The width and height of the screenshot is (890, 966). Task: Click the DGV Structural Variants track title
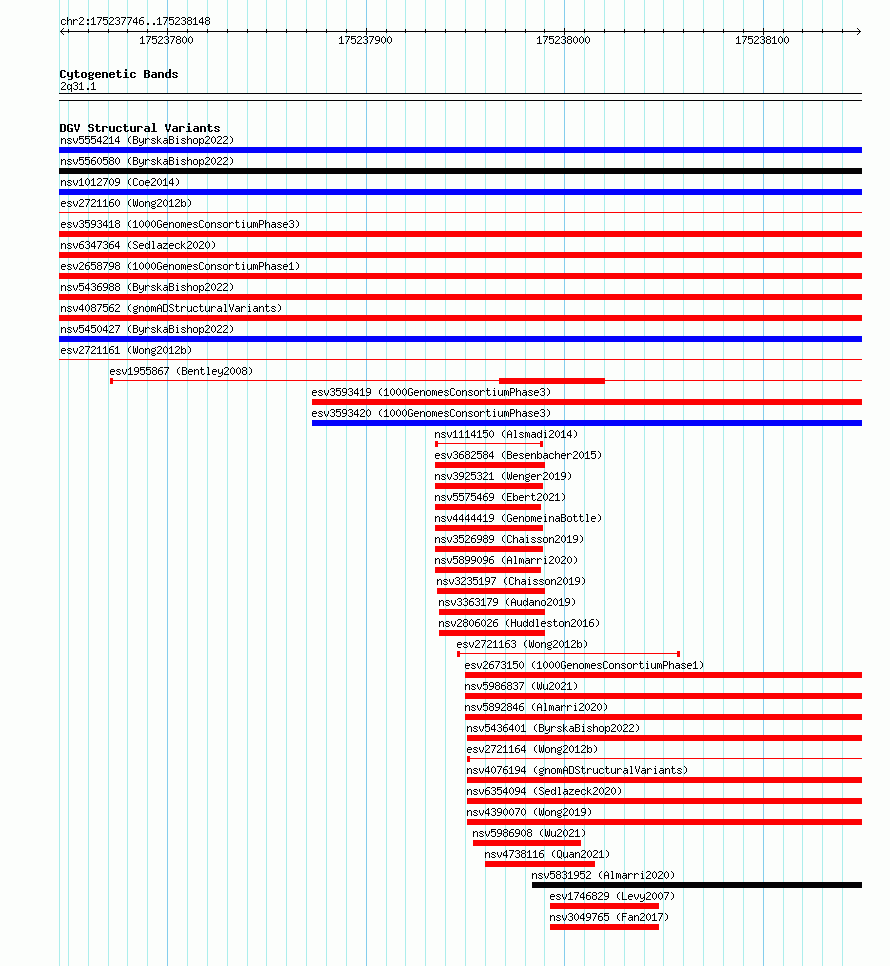140,128
